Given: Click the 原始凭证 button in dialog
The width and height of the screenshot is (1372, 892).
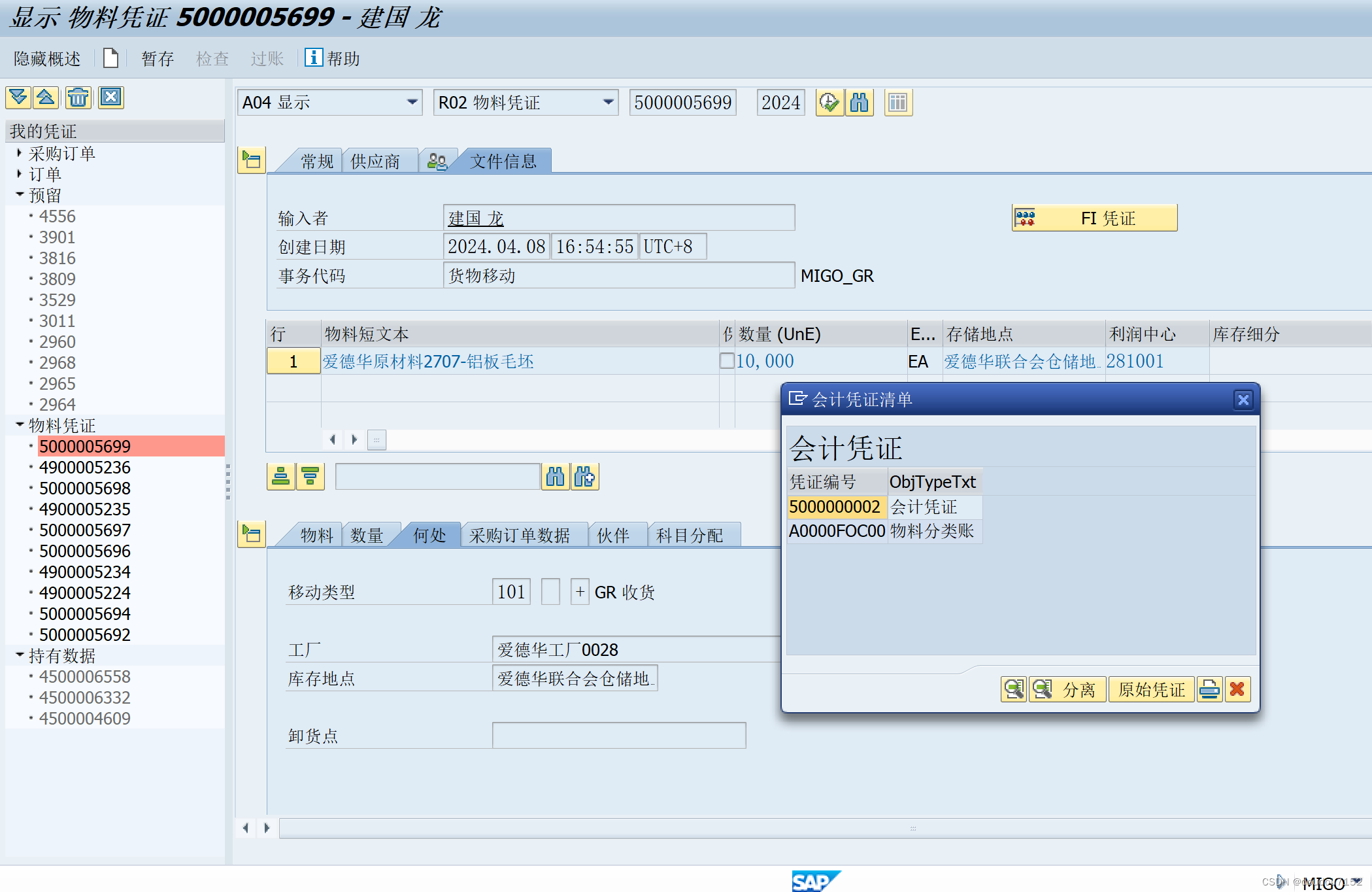Looking at the screenshot, I should tap(1151, 689).
